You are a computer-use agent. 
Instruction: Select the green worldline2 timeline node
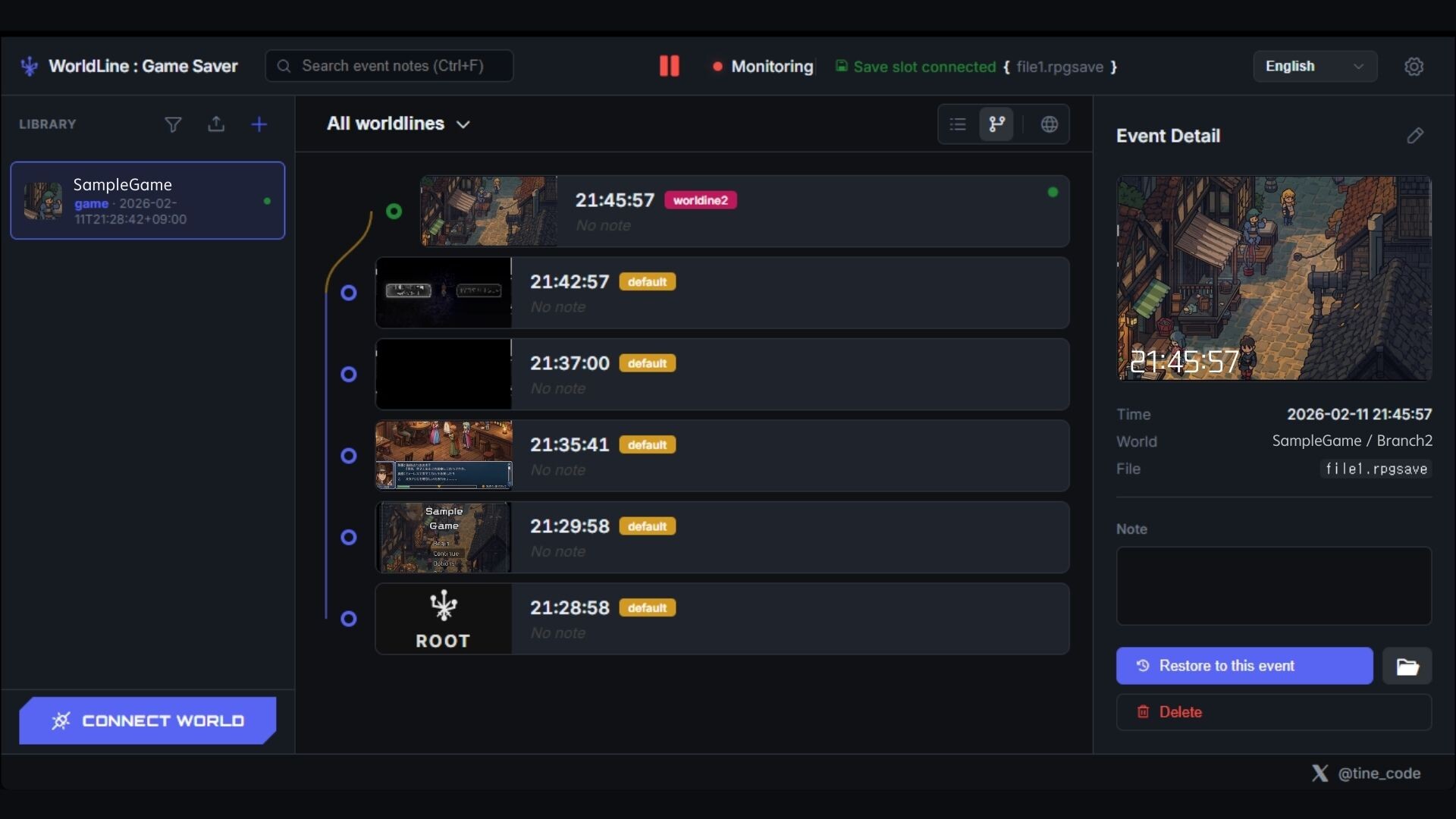click(x=394, y=212)
